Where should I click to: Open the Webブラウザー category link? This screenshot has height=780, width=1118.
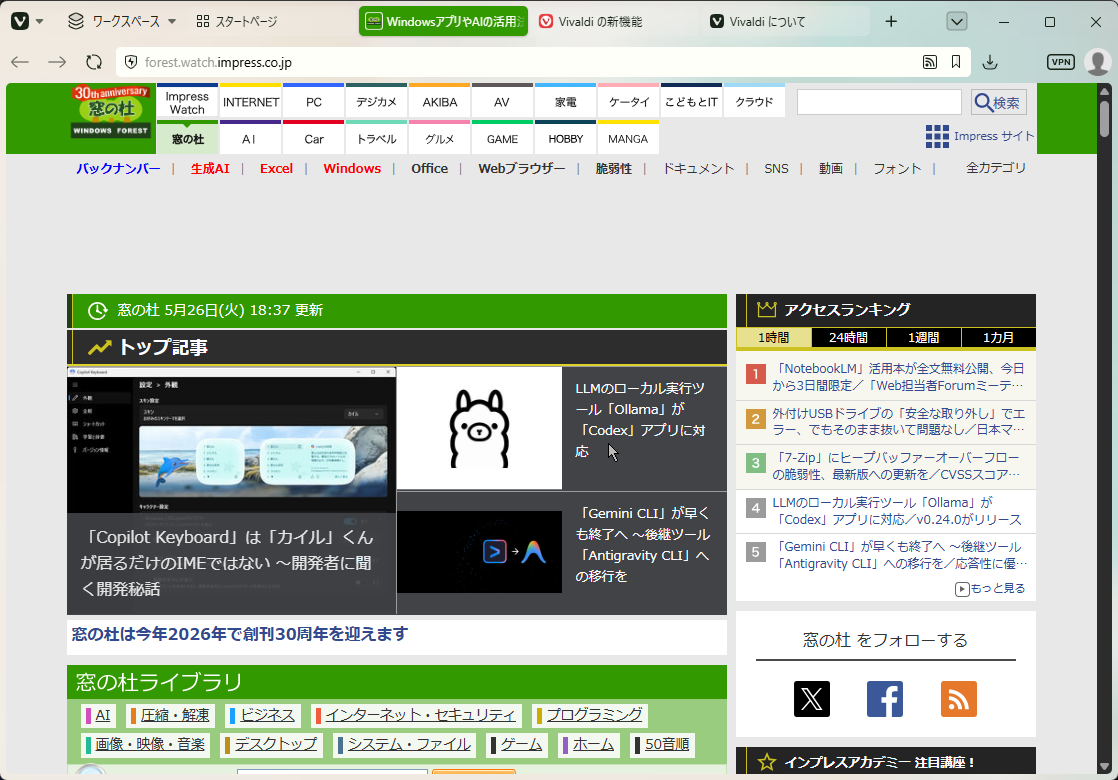click(521, 168)
